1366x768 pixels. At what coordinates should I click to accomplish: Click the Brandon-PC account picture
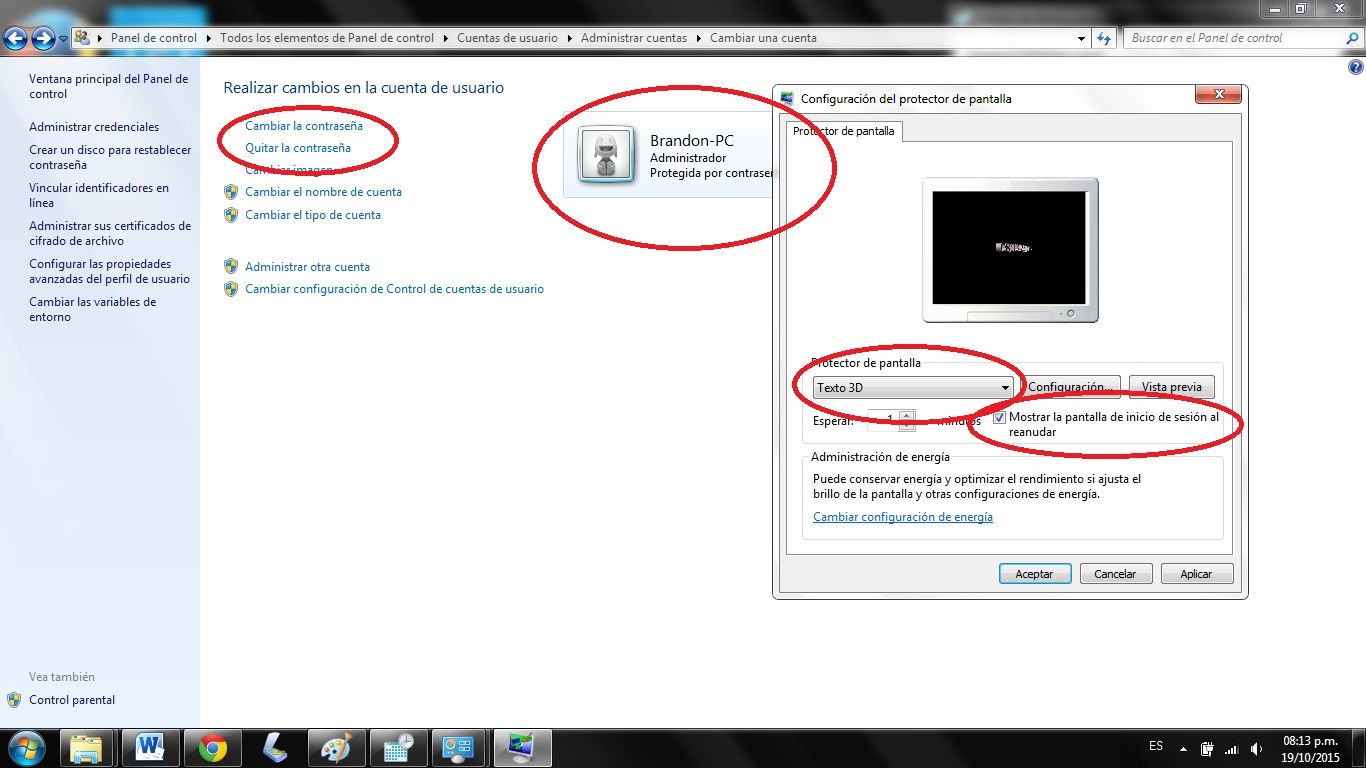(605, 155)
